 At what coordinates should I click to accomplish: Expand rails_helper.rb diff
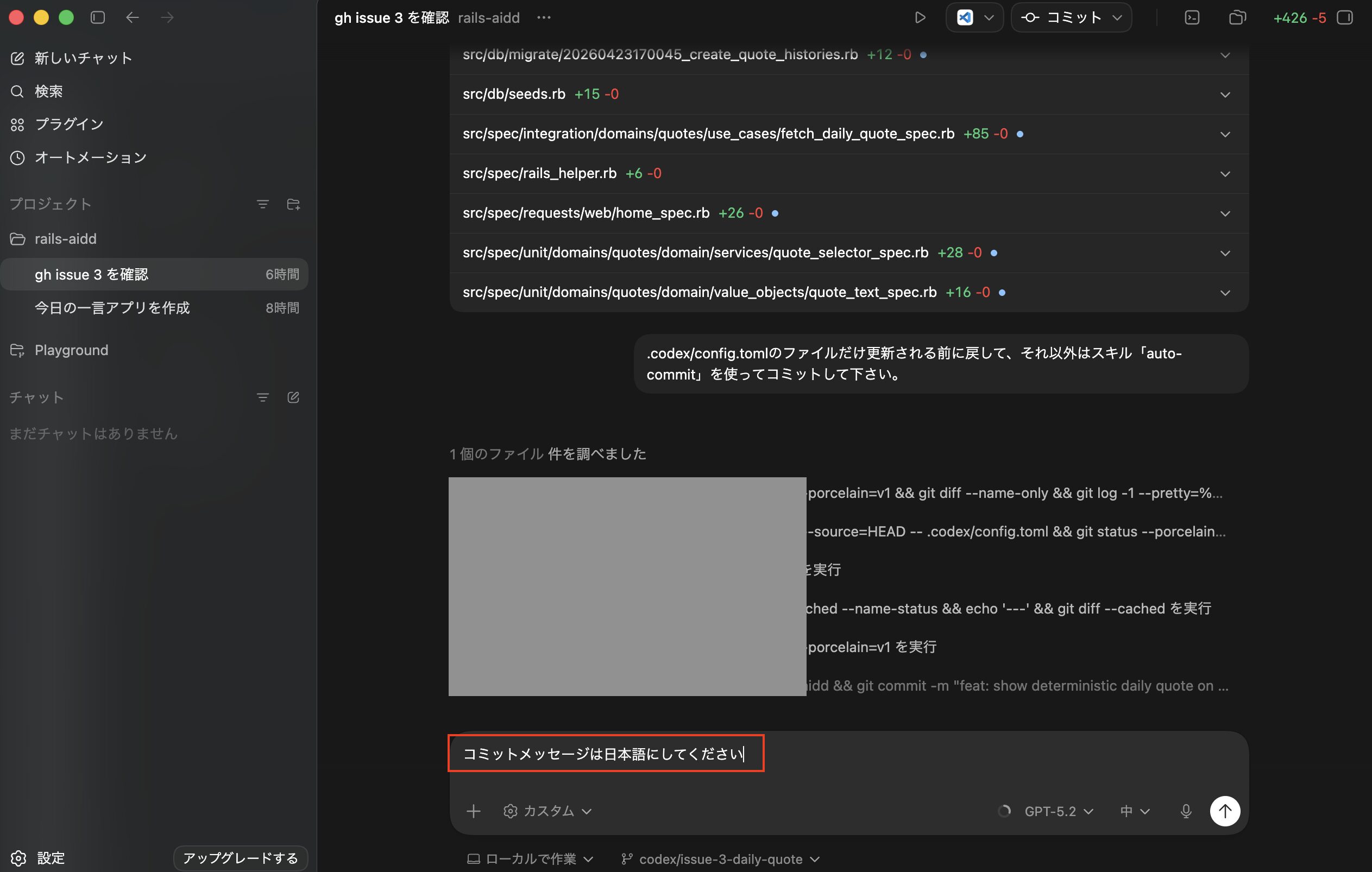1225,173
